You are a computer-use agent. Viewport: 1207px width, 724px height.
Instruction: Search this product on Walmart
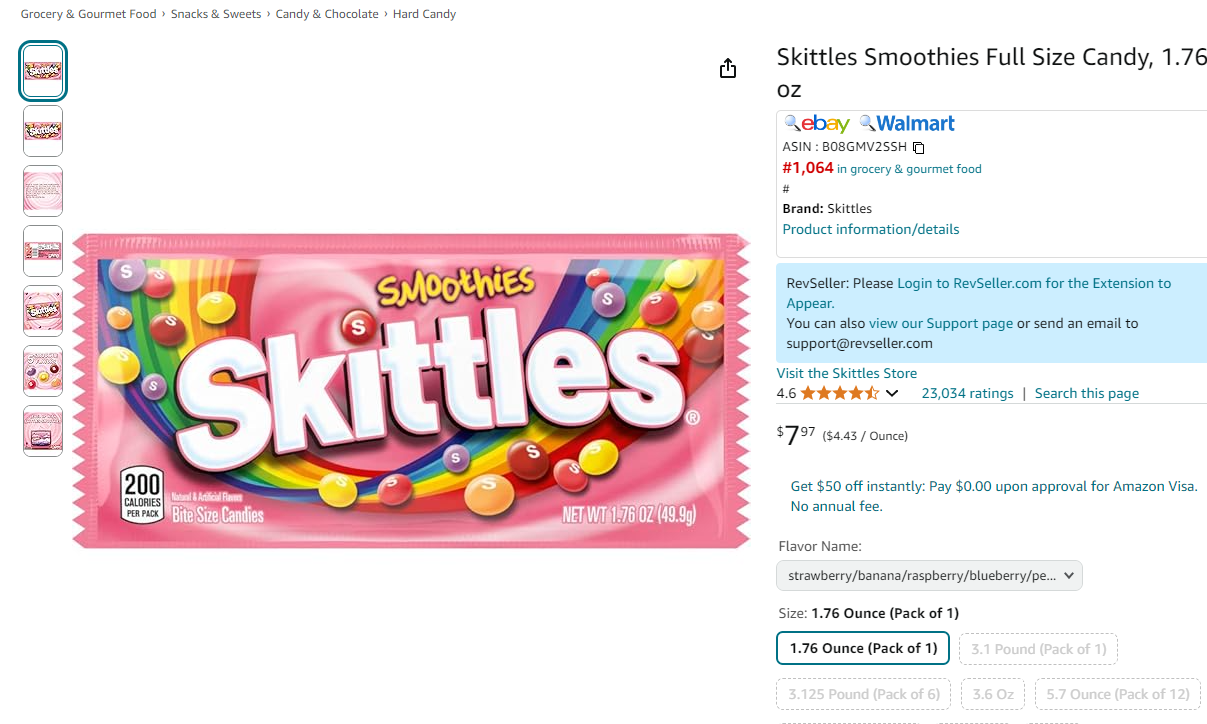point(907,123)
